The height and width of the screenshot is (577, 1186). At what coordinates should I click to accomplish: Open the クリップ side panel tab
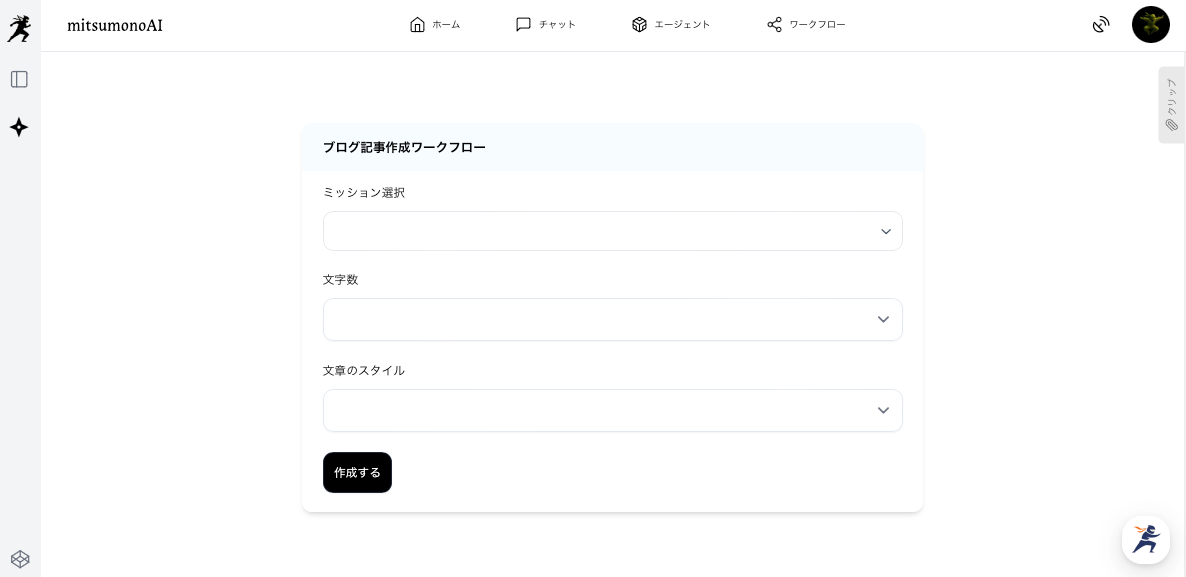pyautogui.click(x=1171, y=105)
